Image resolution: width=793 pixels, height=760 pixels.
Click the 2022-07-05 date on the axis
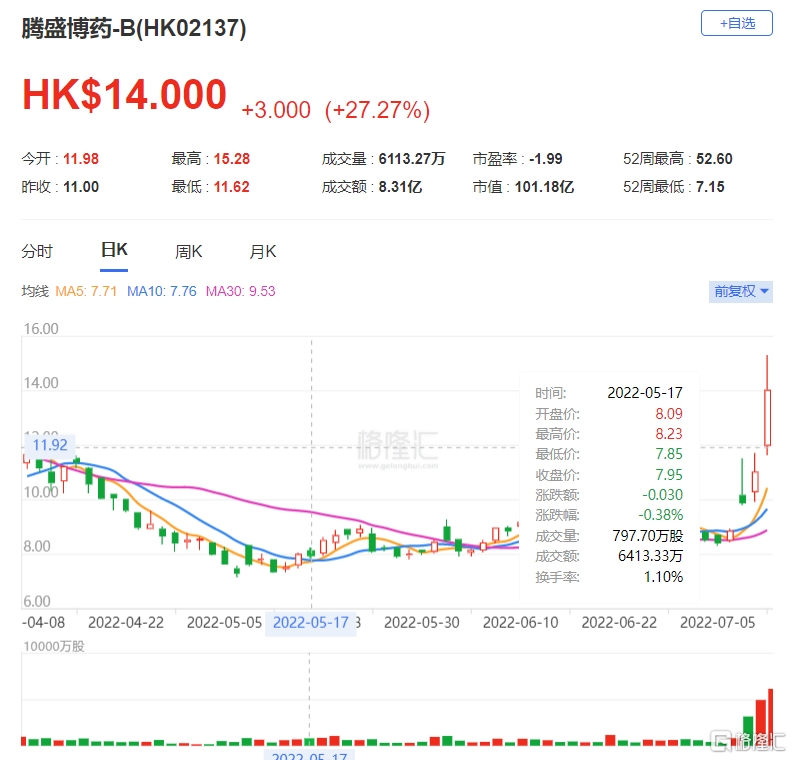pyautogui.click(x=718, y=622)
